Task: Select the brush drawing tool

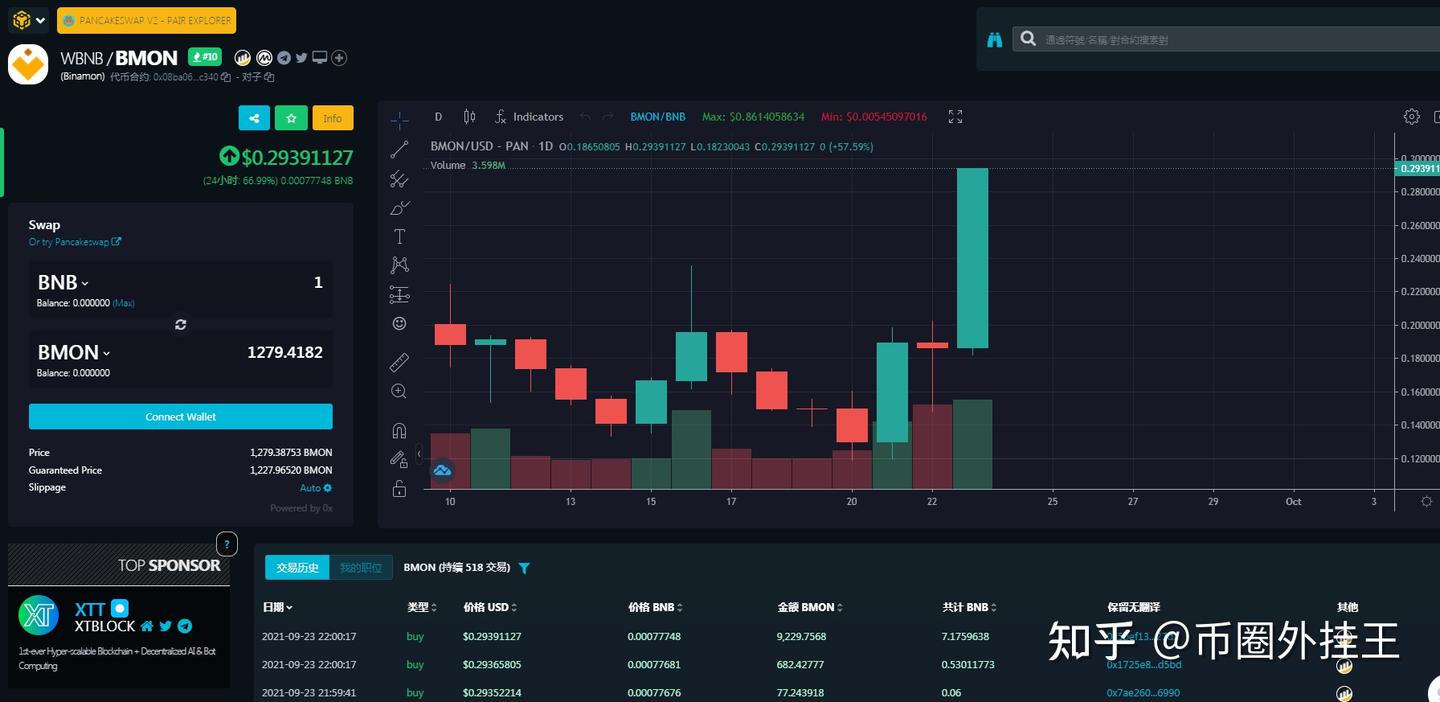Action: 399,208
